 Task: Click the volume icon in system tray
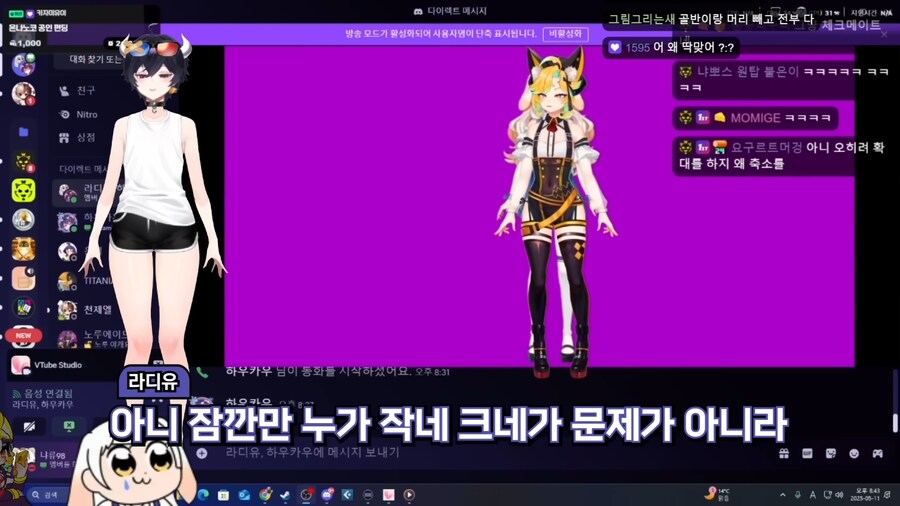(839, 495)
